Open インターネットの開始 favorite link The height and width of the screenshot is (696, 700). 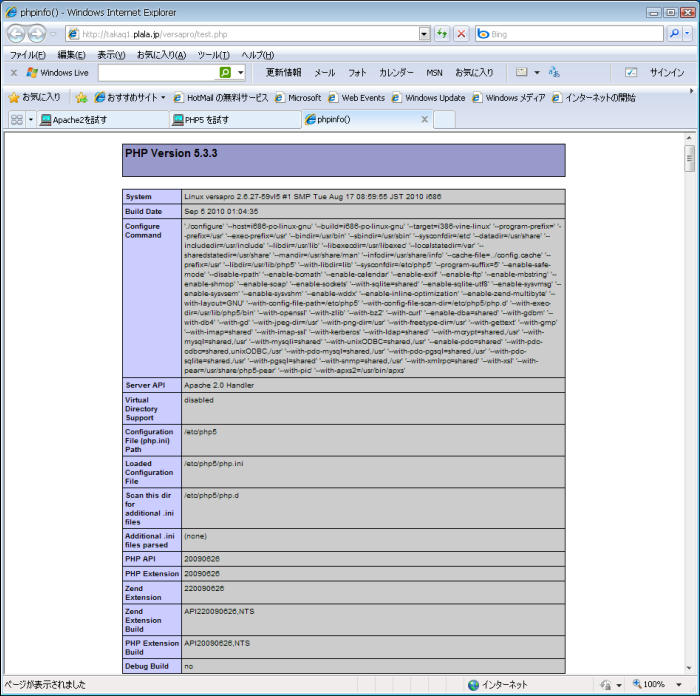pyautogui.click(x=593, y=97)
